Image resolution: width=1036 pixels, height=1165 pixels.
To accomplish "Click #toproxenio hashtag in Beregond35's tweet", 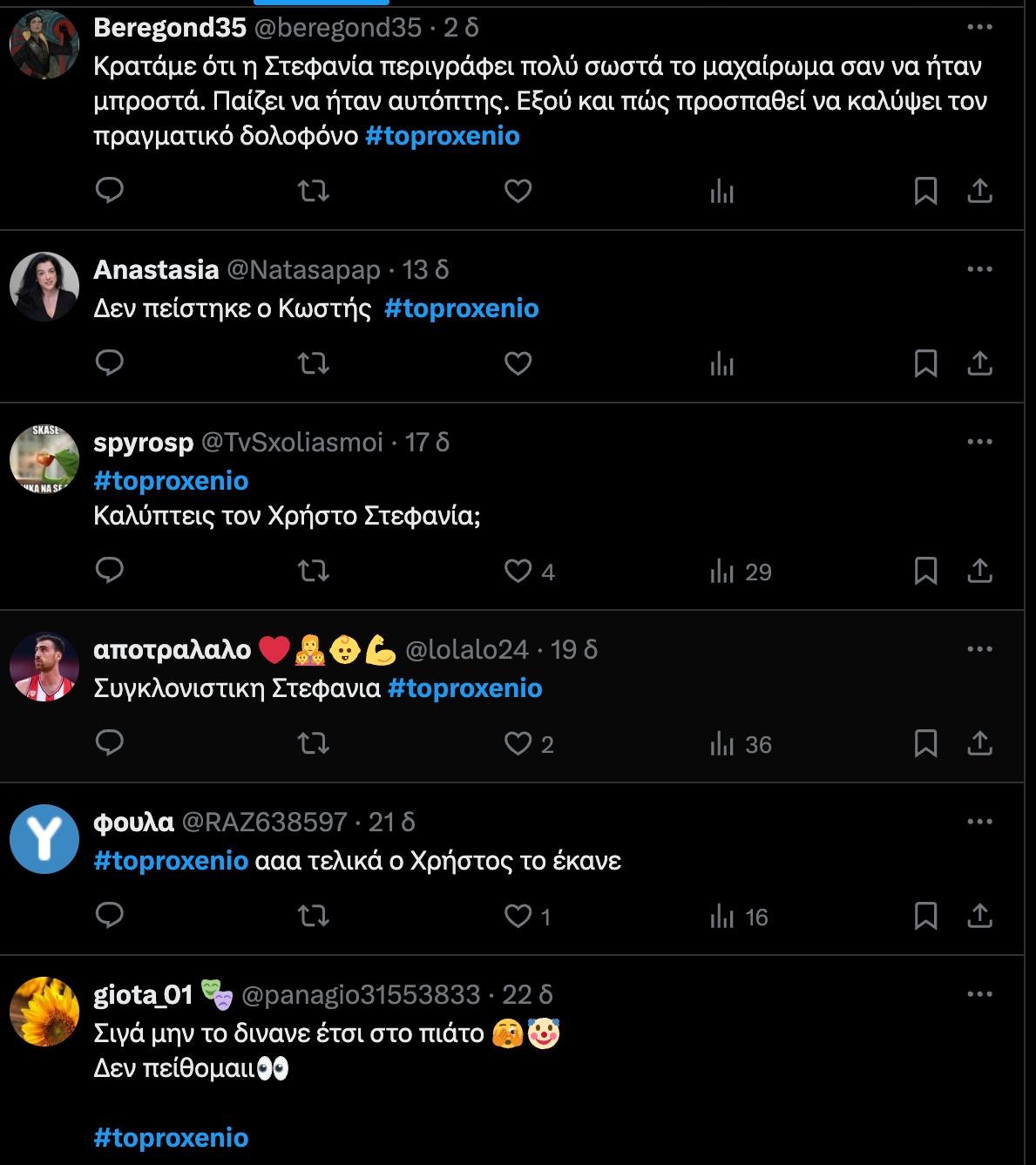I will coord(443,136).
